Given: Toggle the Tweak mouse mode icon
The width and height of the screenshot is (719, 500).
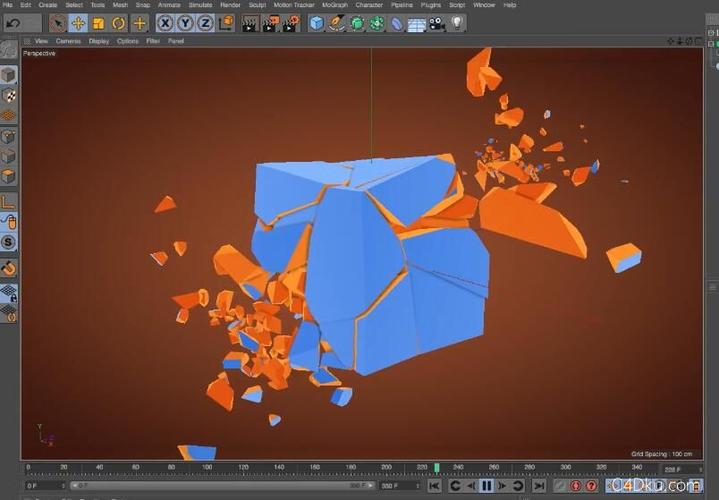Looking at the screenshot, I should click(9, 222).
